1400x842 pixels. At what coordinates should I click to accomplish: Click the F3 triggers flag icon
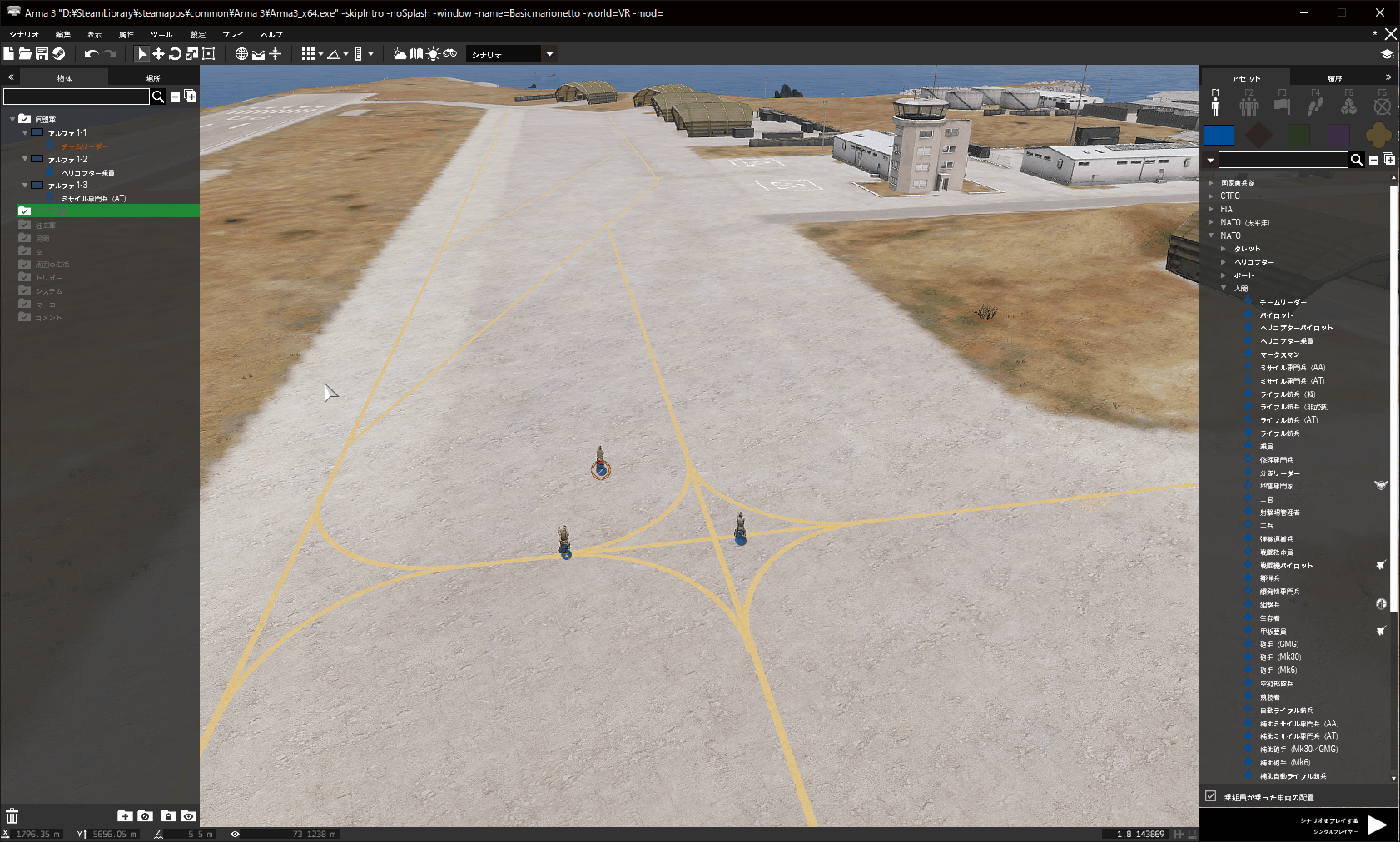pyautogui.click(x=1282, y=106)
